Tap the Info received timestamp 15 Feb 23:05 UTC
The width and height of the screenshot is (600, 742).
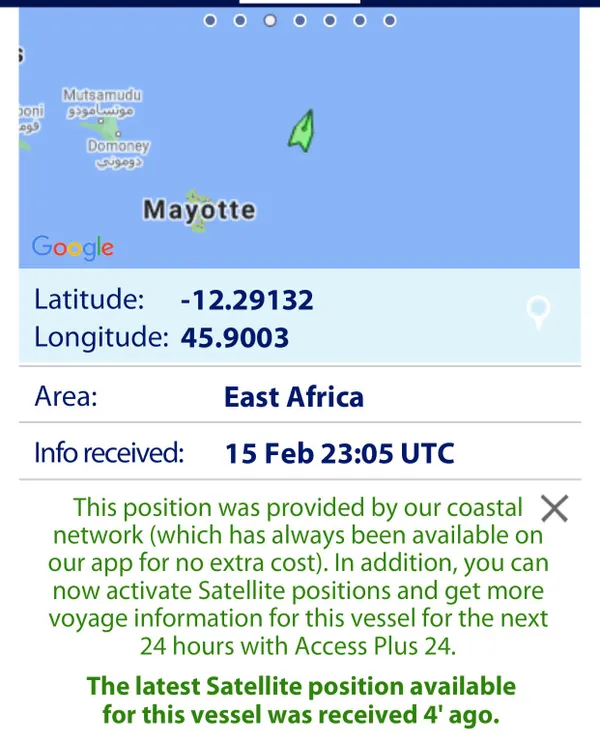340,453
